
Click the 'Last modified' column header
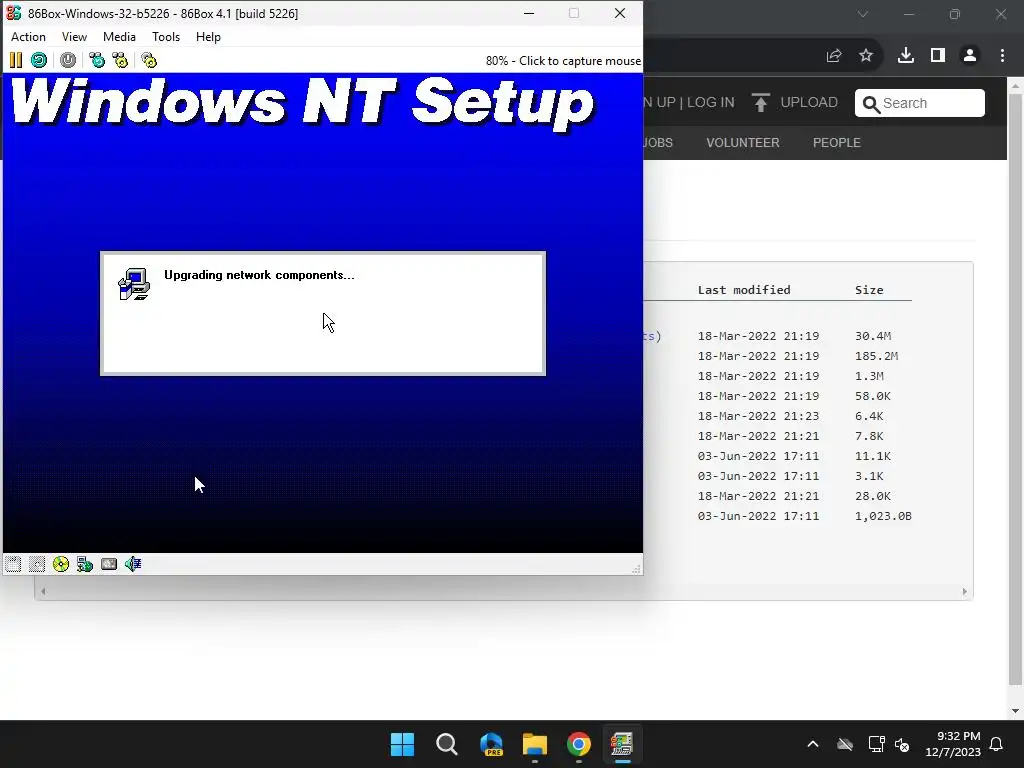744,290
